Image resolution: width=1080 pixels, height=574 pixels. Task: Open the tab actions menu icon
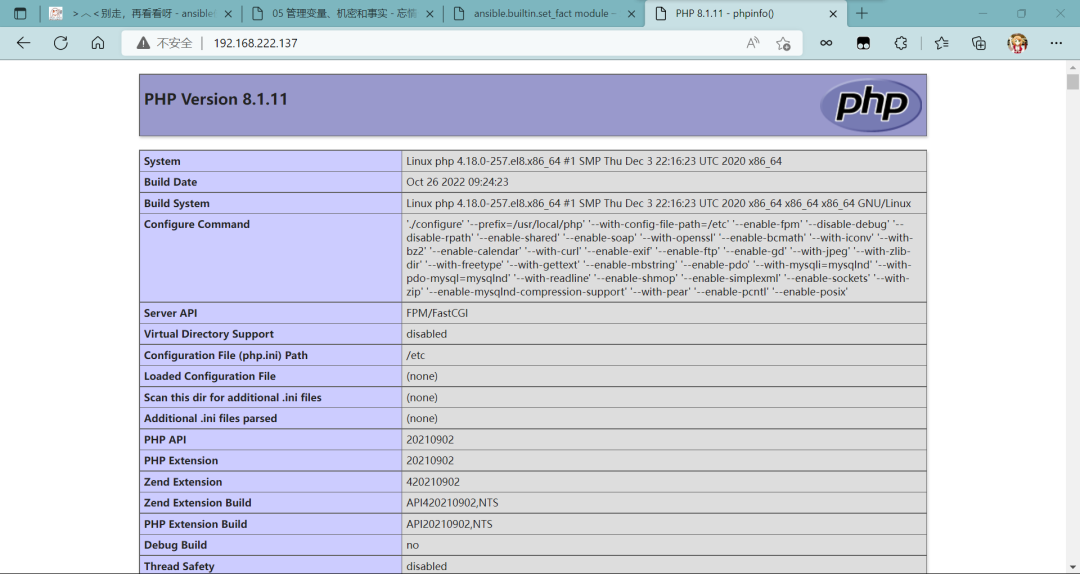(x=20, y=14)
